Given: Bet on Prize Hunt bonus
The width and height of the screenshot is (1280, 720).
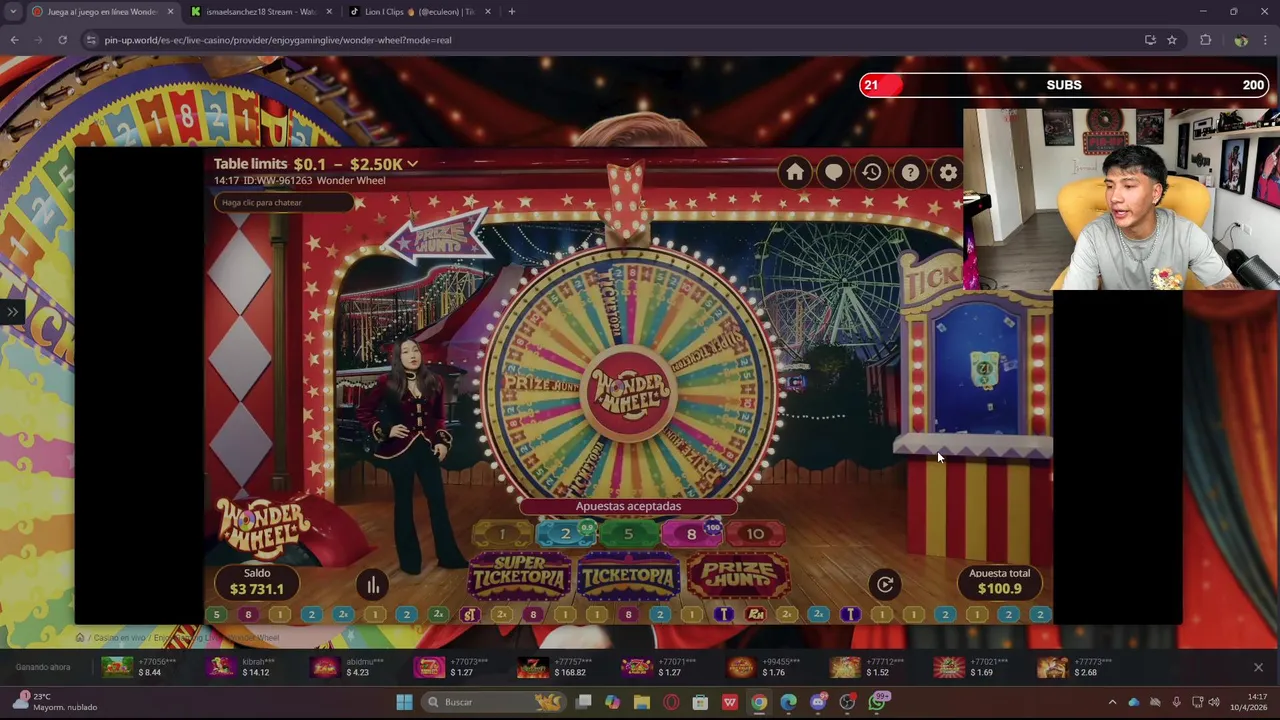Looking at the screenshot, I should 737,576.
